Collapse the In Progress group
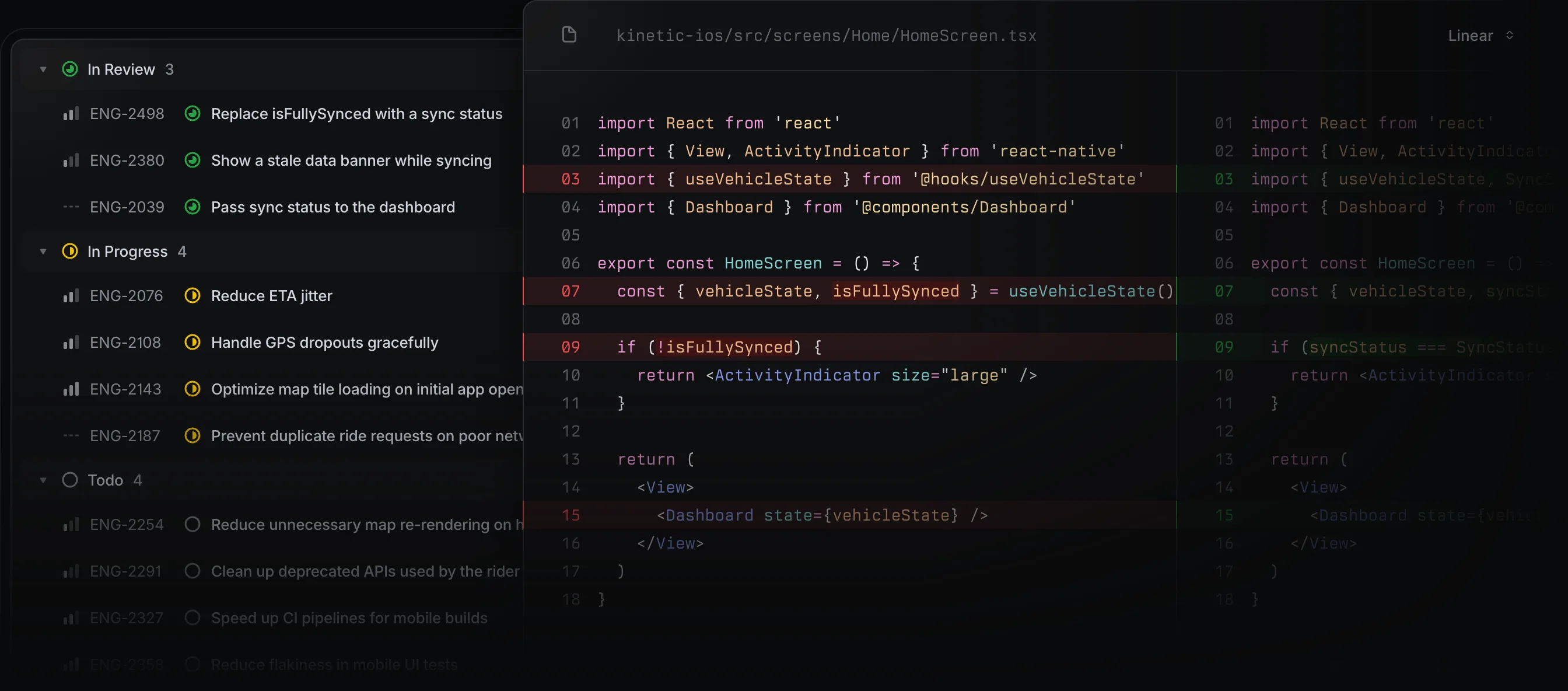This screenshot has width=1568, height=691. click(43, 252)
